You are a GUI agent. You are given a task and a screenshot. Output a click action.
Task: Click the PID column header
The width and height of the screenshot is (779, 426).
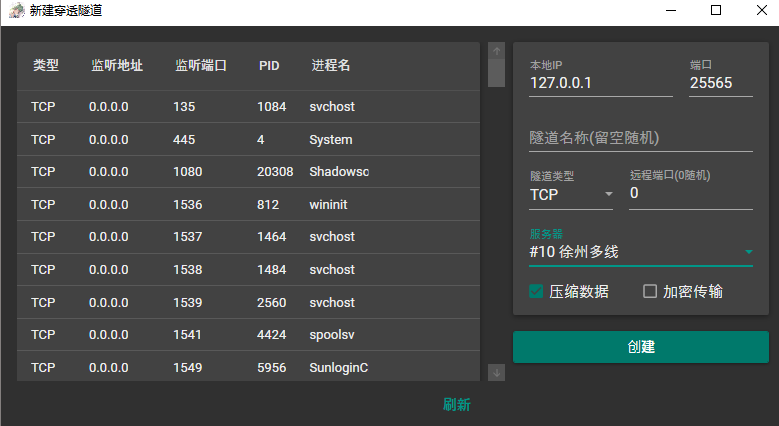pyautogui.click(x=269, y=66)
